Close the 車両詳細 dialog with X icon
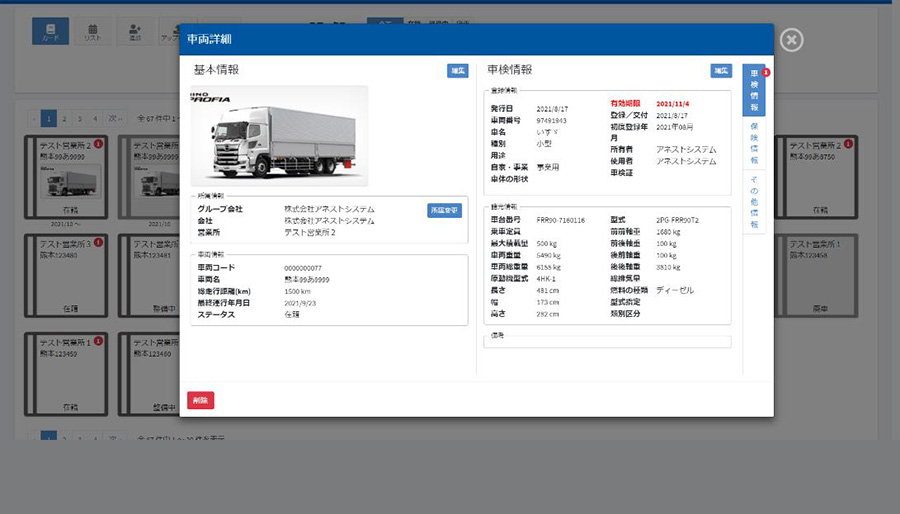This screenshot has width=900, height=514. (x=791, y=39)
